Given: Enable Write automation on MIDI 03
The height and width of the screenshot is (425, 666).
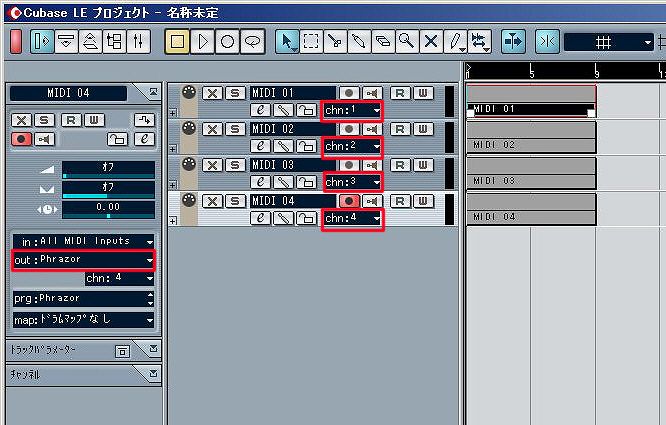Looking at the screenshot, I should pos(423,165).
